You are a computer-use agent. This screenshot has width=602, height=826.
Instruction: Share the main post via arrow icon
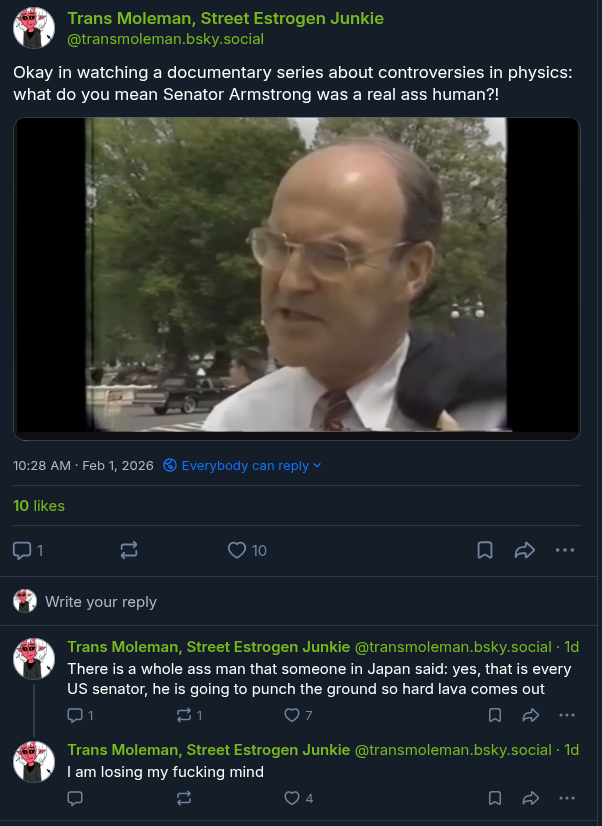click(525, 550)
